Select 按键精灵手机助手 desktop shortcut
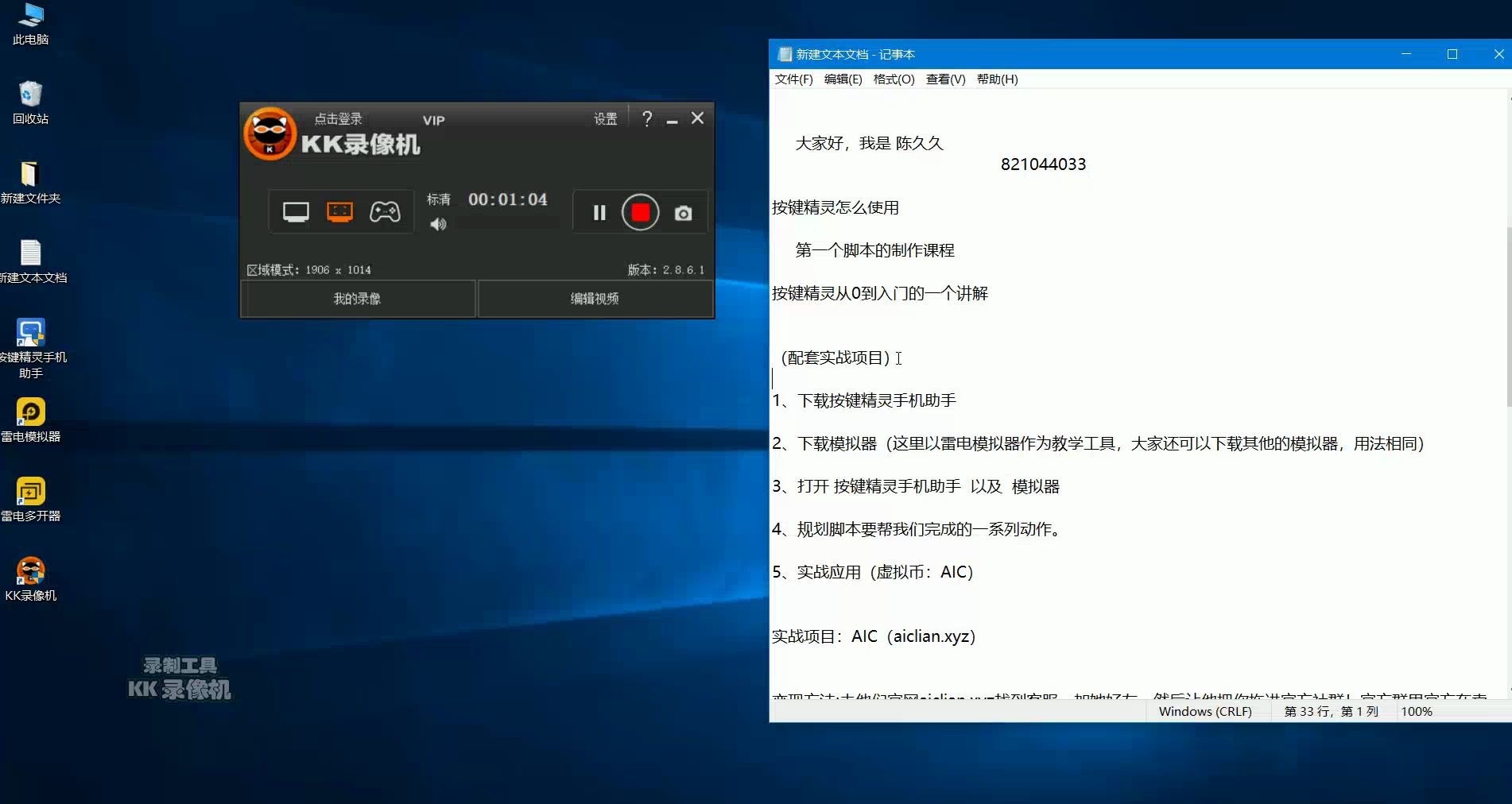1512x804 pixels. click(x=32, y=348)
